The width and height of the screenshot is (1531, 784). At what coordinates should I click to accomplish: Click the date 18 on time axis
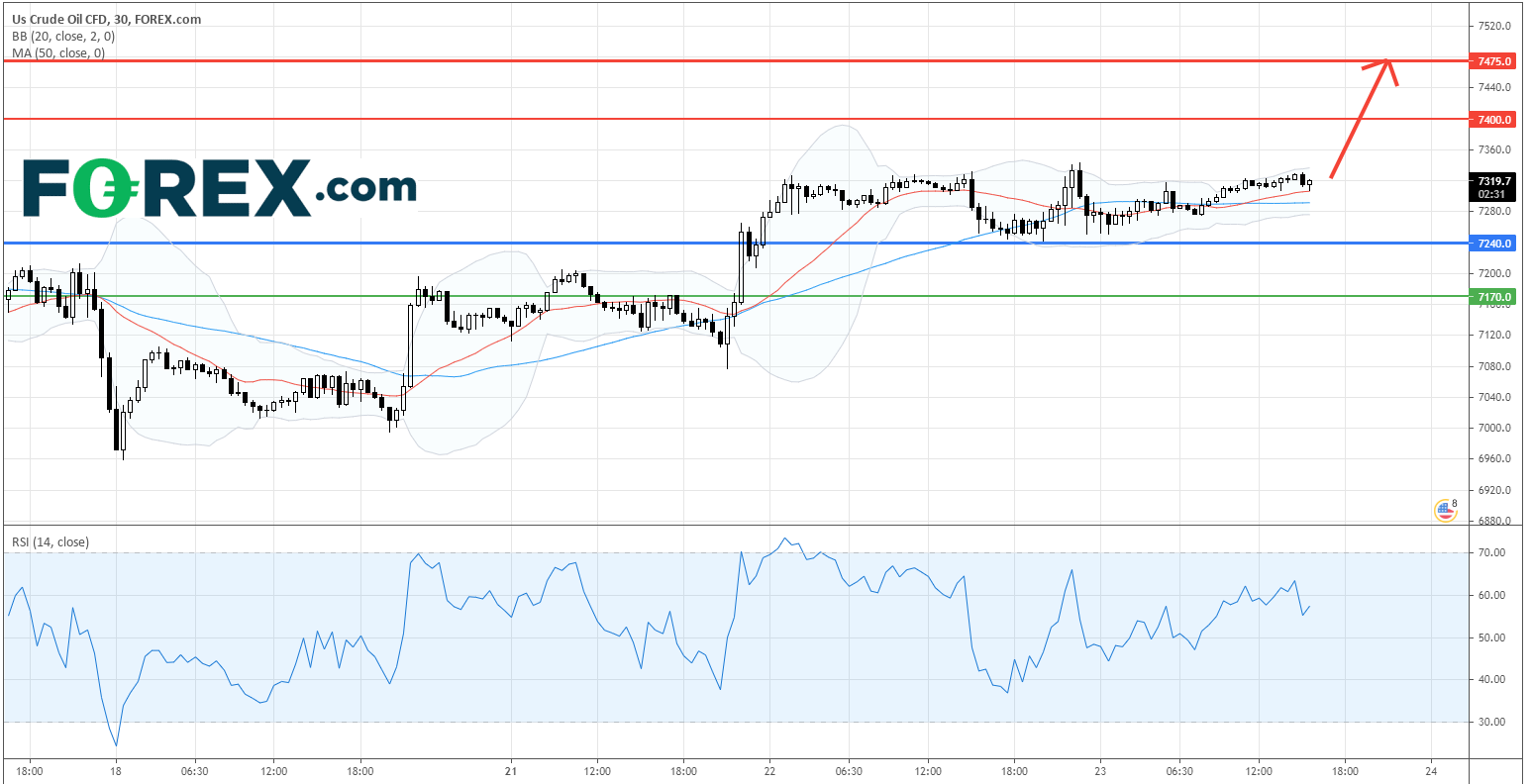pos(116,770)
